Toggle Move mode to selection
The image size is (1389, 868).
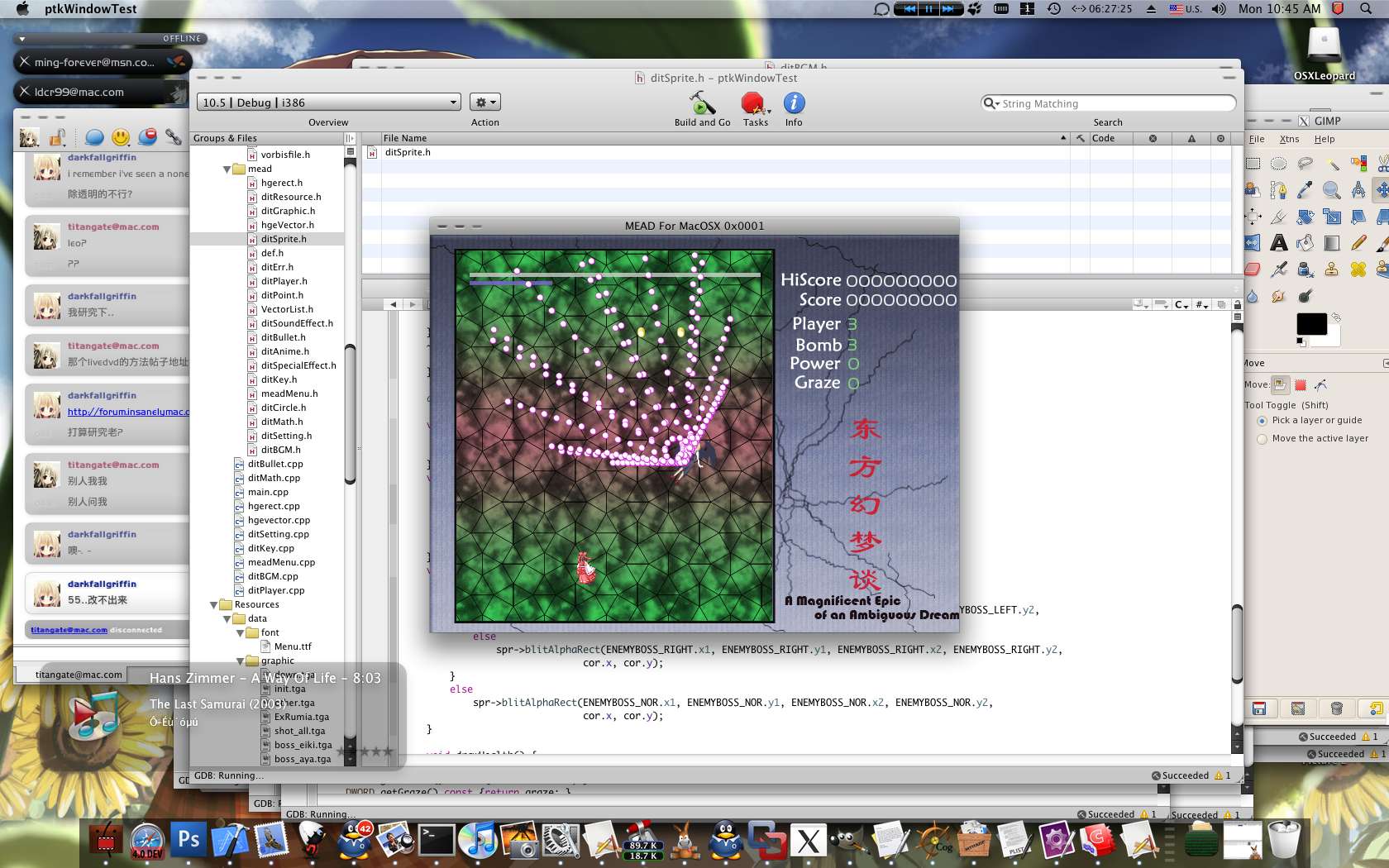pyautogui.click(x=1301, y=384)
